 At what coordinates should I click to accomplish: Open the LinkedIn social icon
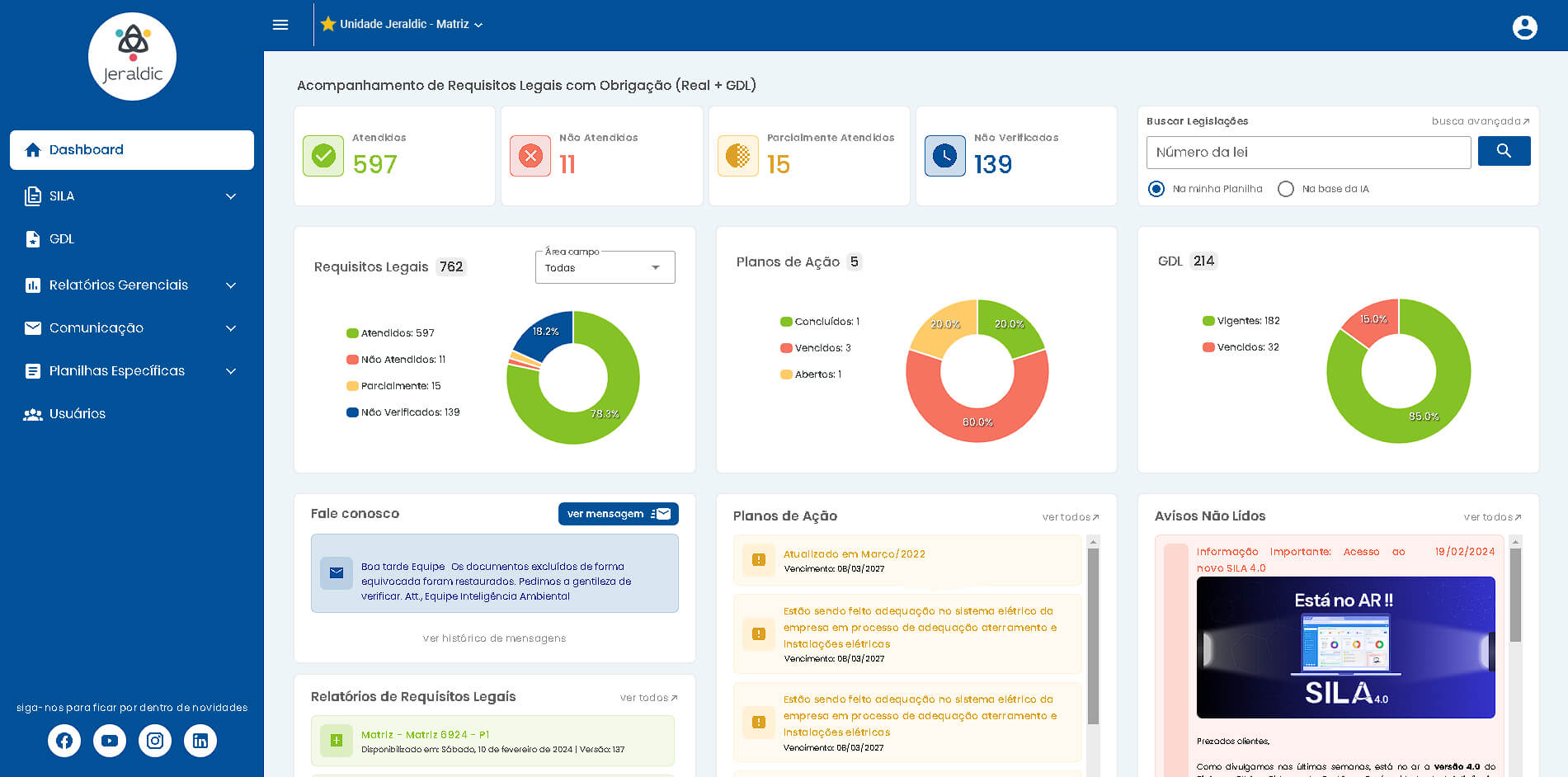[x=200, y=741]
